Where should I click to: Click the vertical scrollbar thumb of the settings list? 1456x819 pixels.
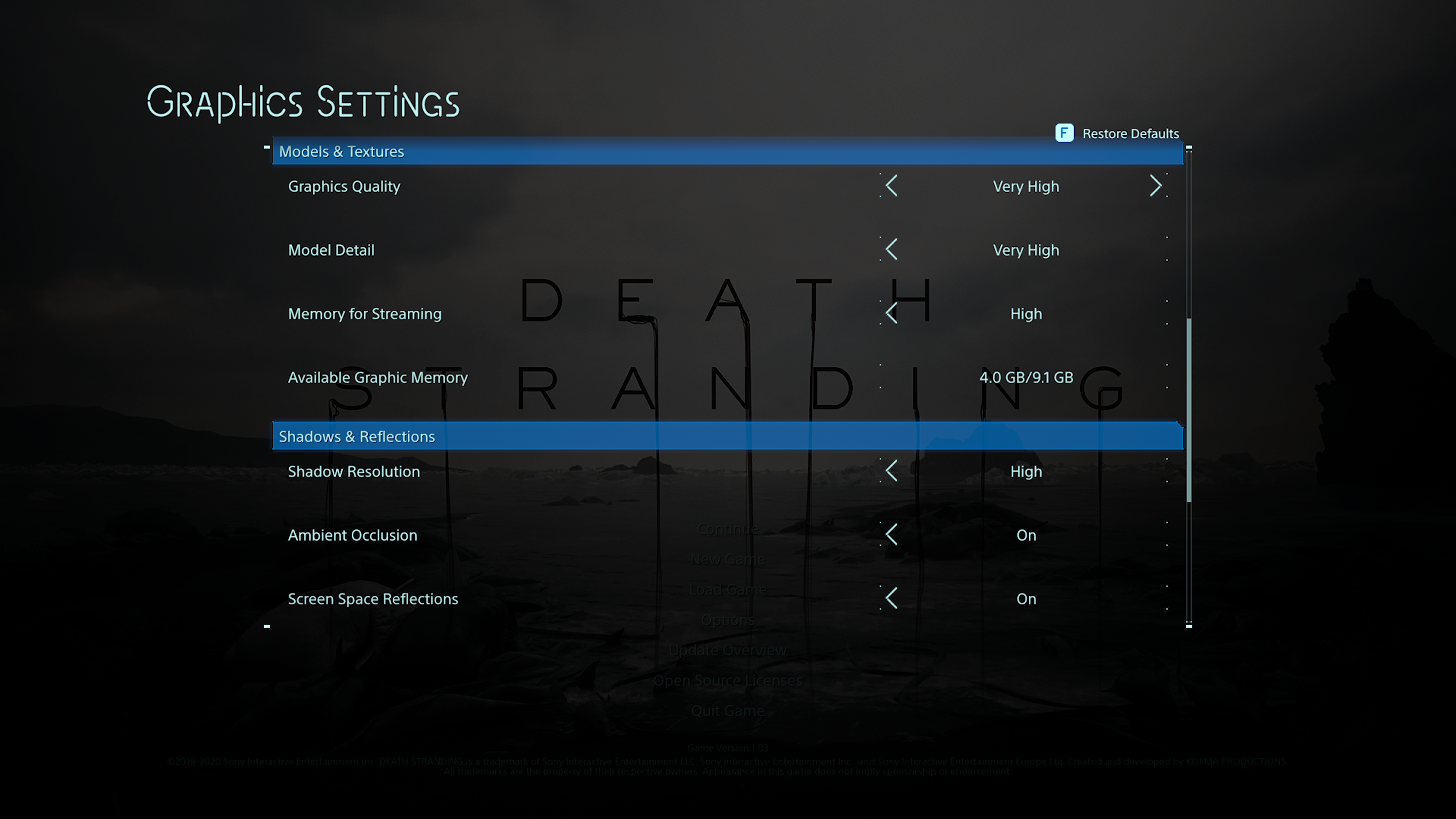click(1189, 410)
